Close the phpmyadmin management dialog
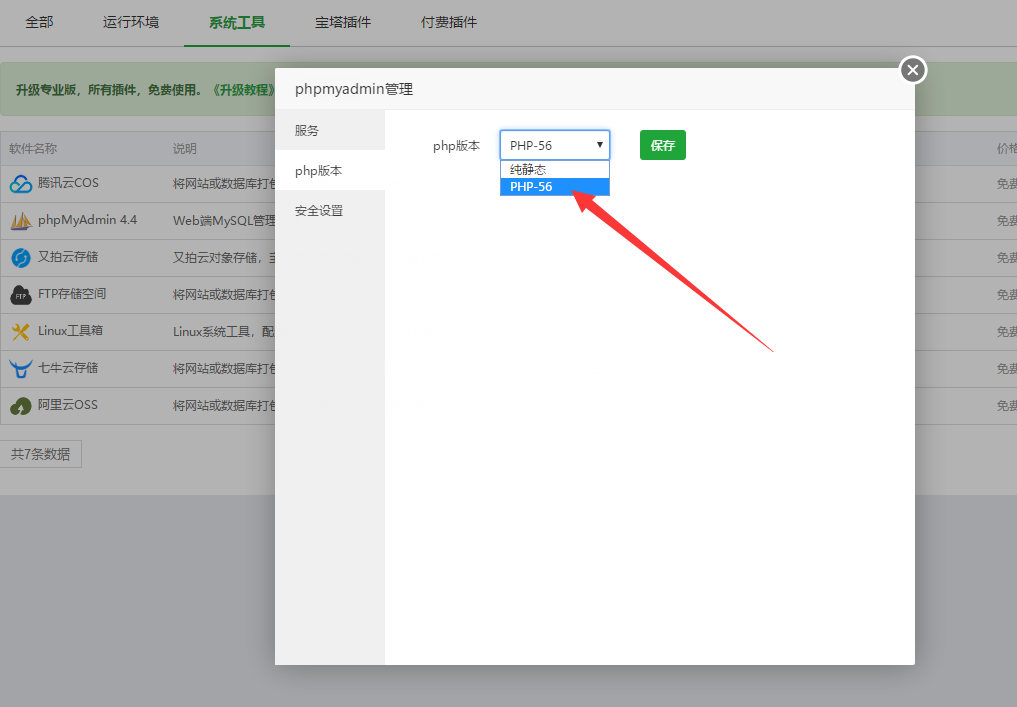This screenshot has height=707, width=1017. [x=912, y=70]
